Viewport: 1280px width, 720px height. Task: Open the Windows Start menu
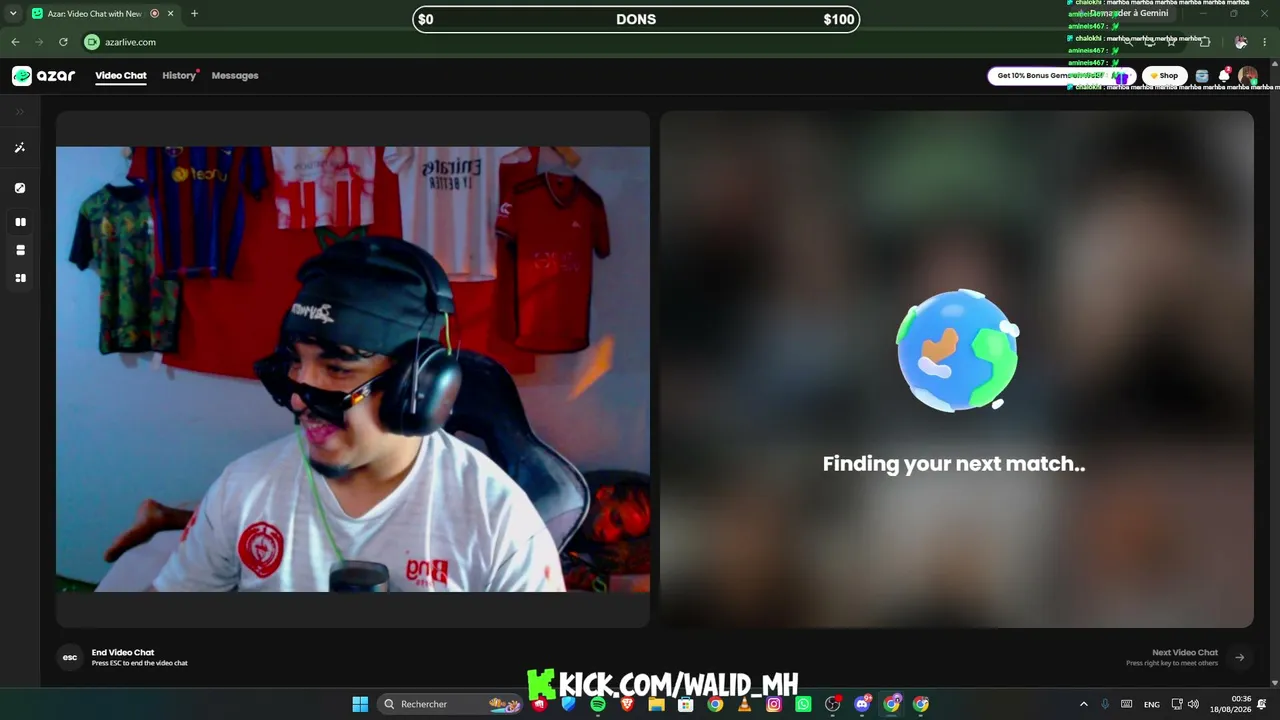coord(360,704)
